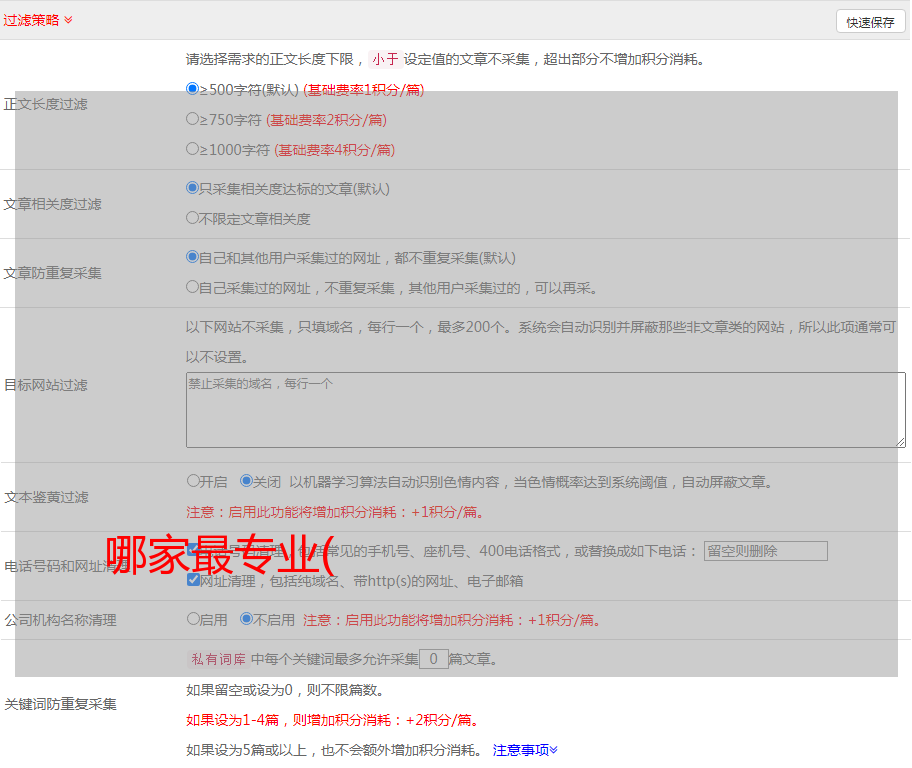
Task: Toggle the phone number cleanup checkbox
Action: click(x=193, y=550)
